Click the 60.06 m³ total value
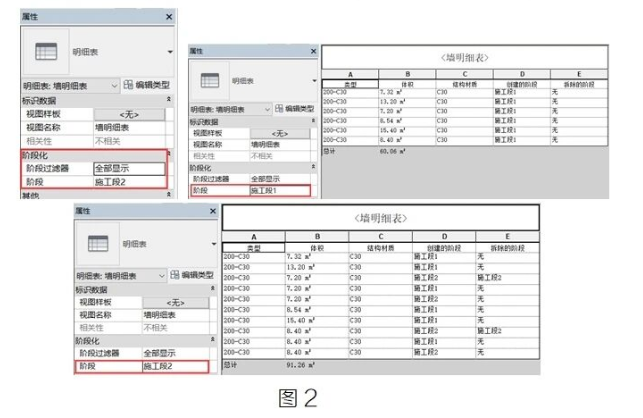 (392, 151)
